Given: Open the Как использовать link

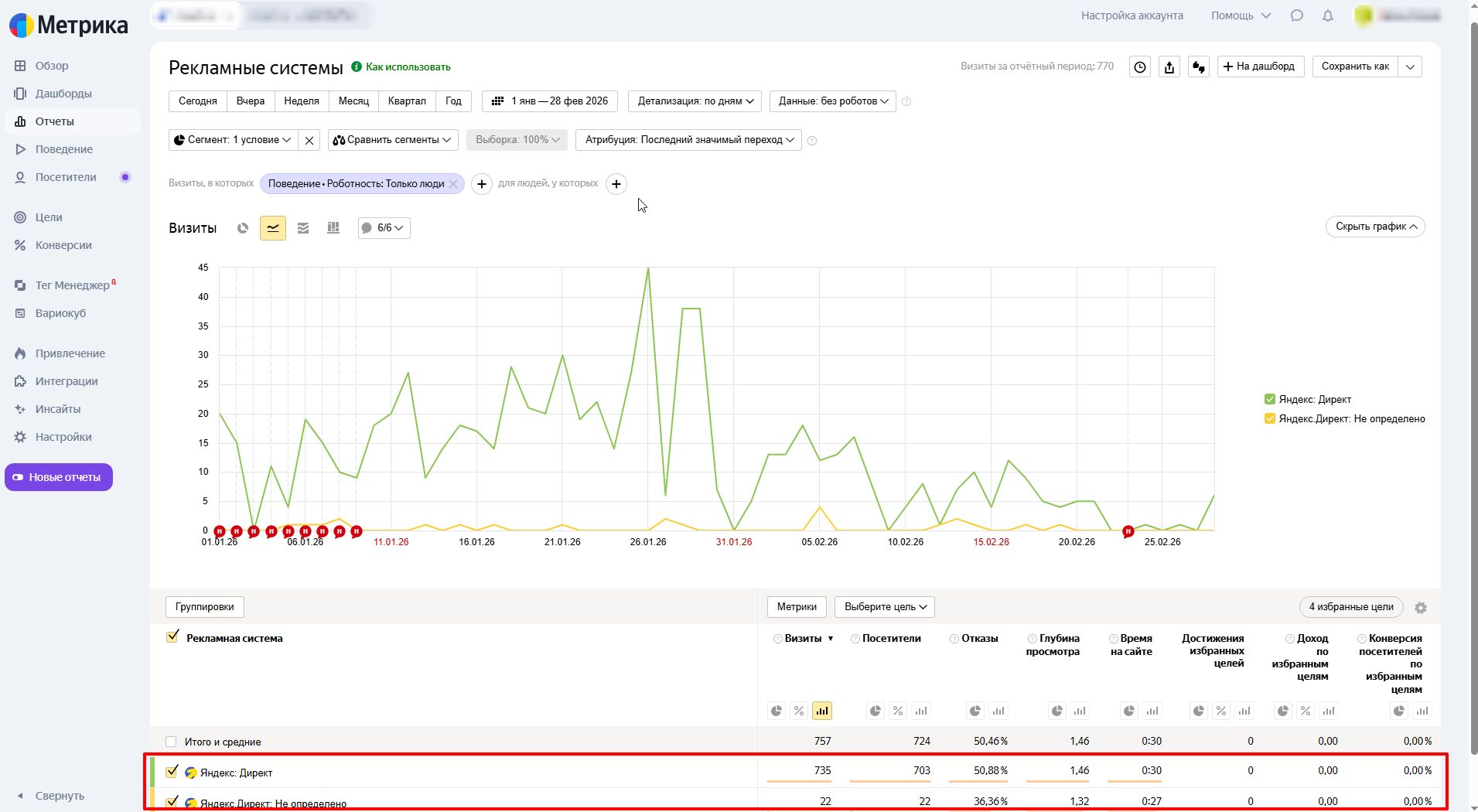Looking at the screenshot, I should click(x=408, y=67).
